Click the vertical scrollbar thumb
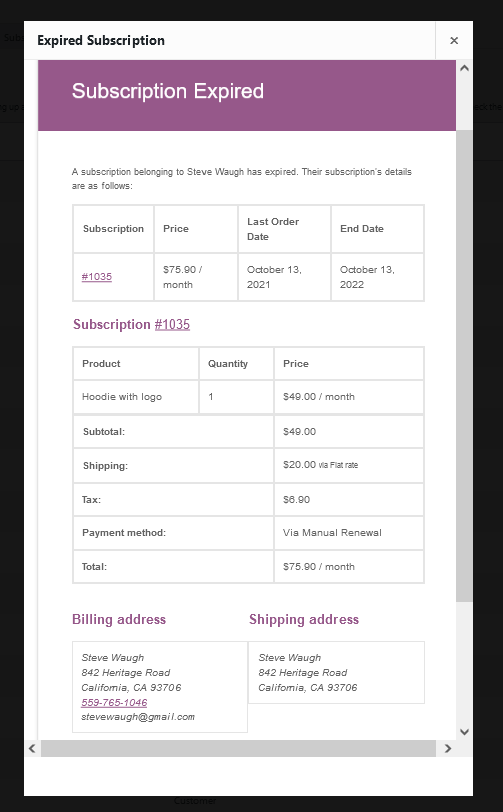Screen dimensions: 503x812 (x=464, y=365)
